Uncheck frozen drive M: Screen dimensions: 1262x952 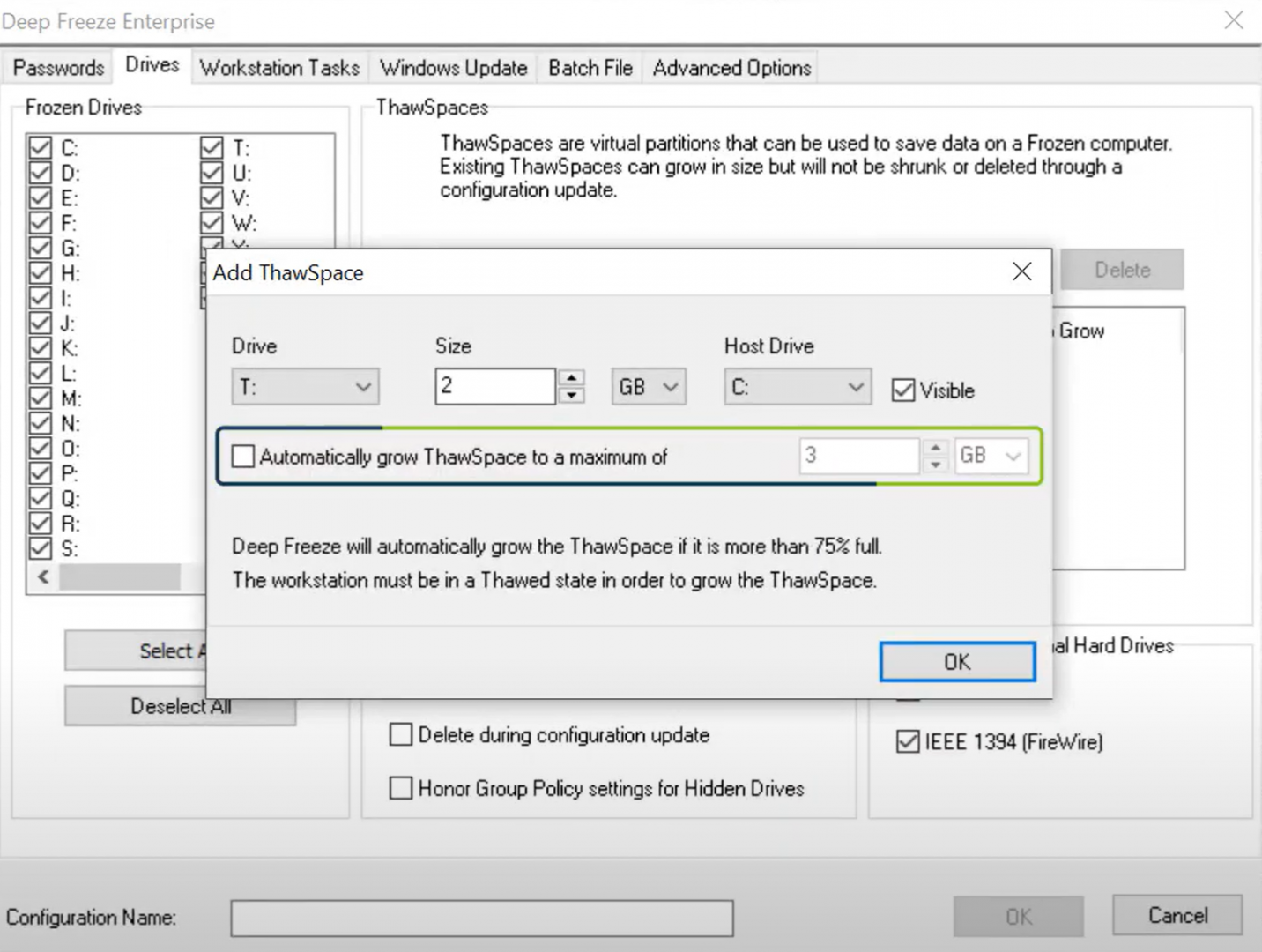click(41, 398)
